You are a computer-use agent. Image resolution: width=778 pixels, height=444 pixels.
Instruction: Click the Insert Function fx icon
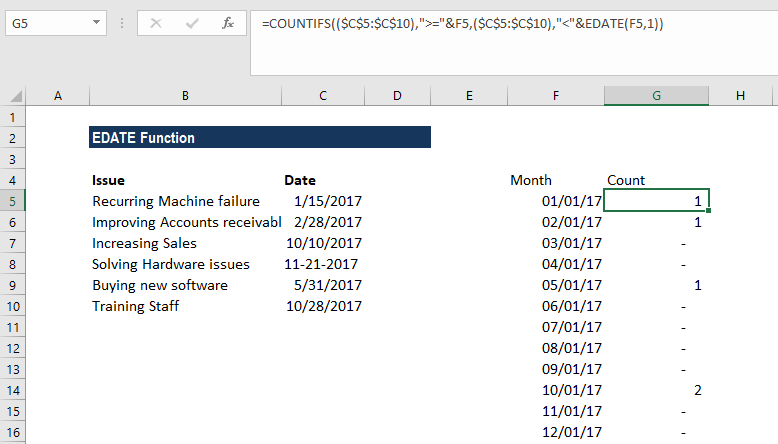(x=228, y=23)
